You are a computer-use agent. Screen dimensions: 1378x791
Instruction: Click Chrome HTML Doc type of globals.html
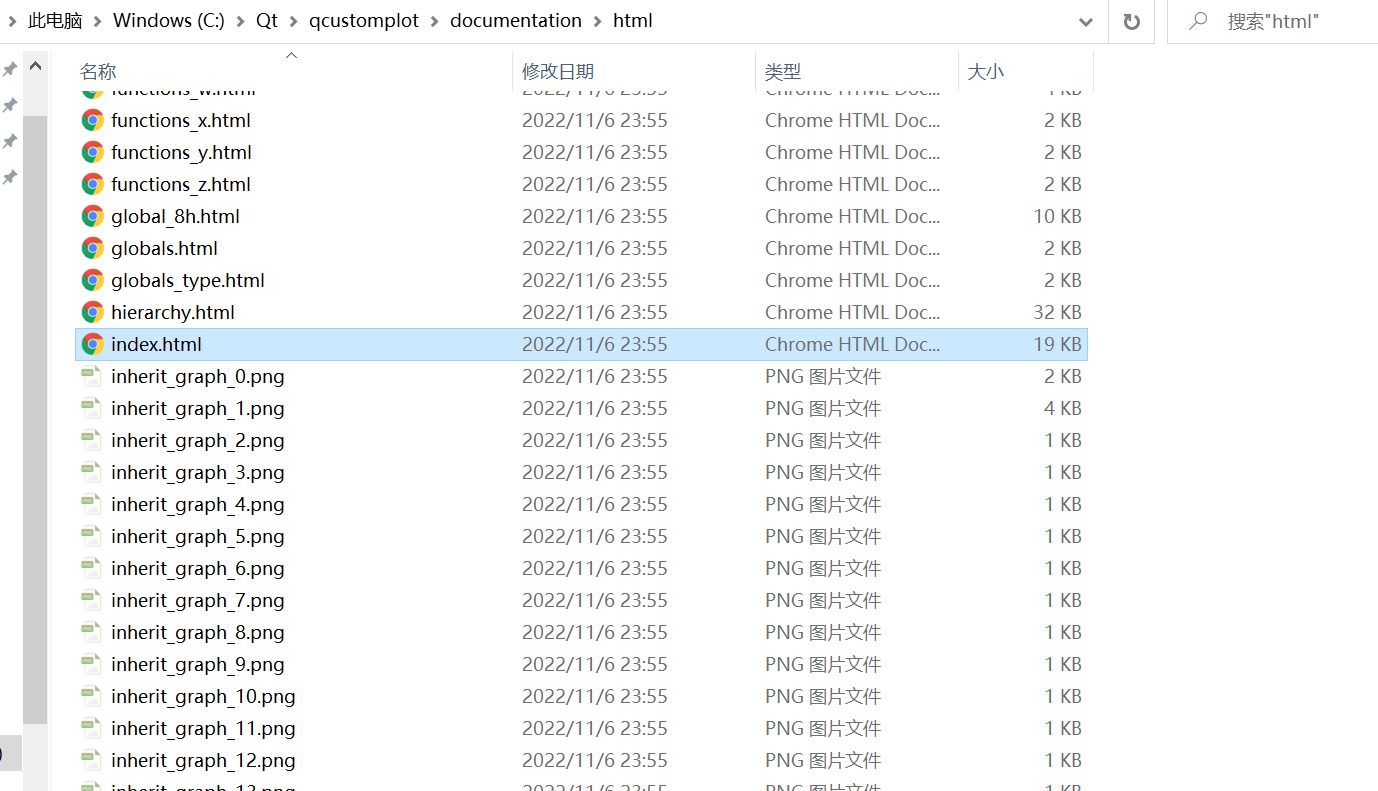pyautogui.click(x=852, y=248)
